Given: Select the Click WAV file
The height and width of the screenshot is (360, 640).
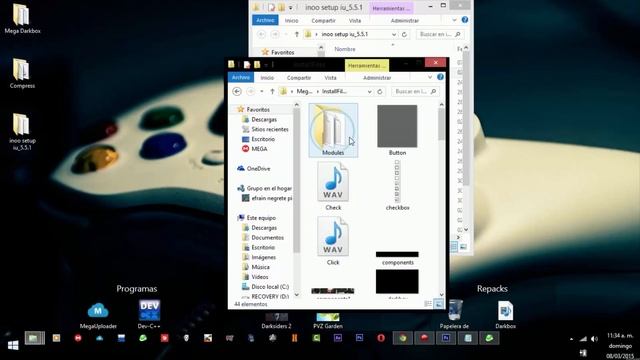Looking at the screenshot, I should [333, 241].
